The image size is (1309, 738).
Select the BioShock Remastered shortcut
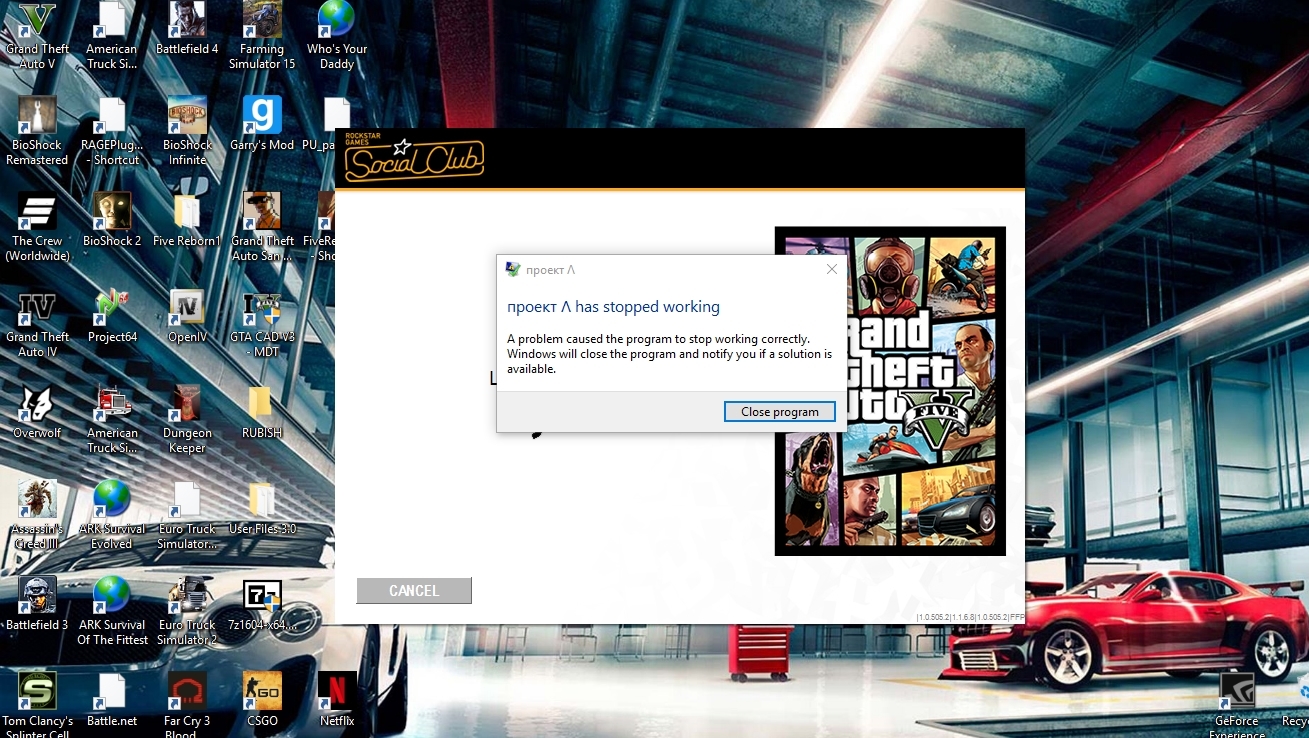click(x=37, y=131)
